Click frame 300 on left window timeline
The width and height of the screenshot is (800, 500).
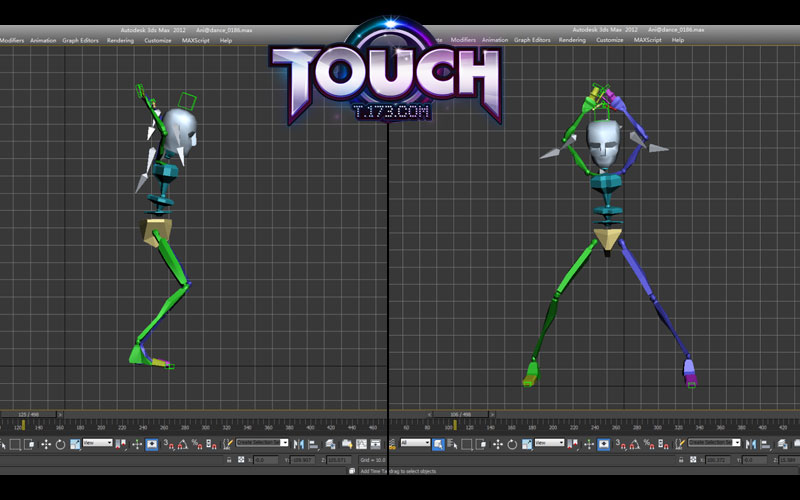tap(205, 427)
